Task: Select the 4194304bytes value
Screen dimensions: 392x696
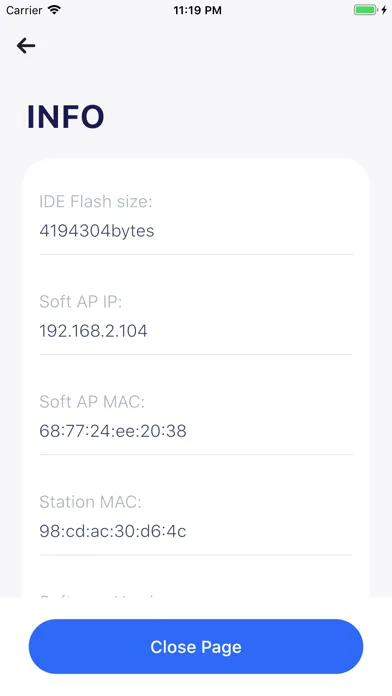Action: tap(97, 231)
